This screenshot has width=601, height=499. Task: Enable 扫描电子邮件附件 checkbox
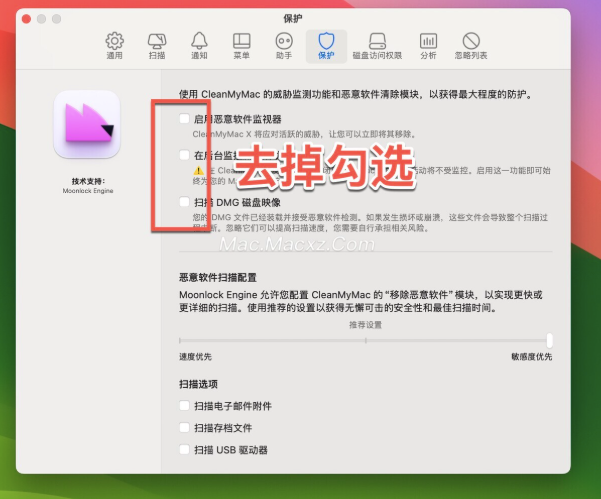184,405
